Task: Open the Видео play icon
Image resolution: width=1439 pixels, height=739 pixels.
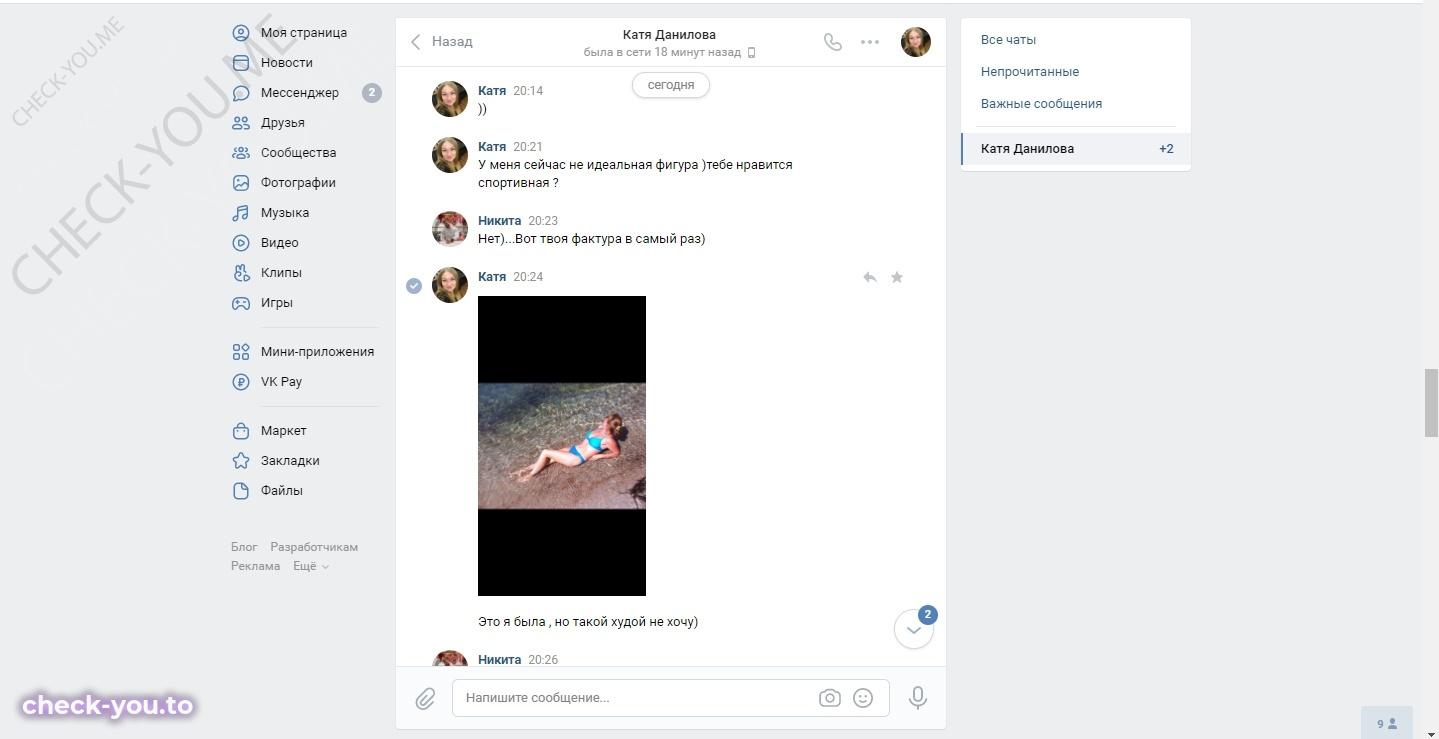Action: pyautogui.click(x=241, y=243)
